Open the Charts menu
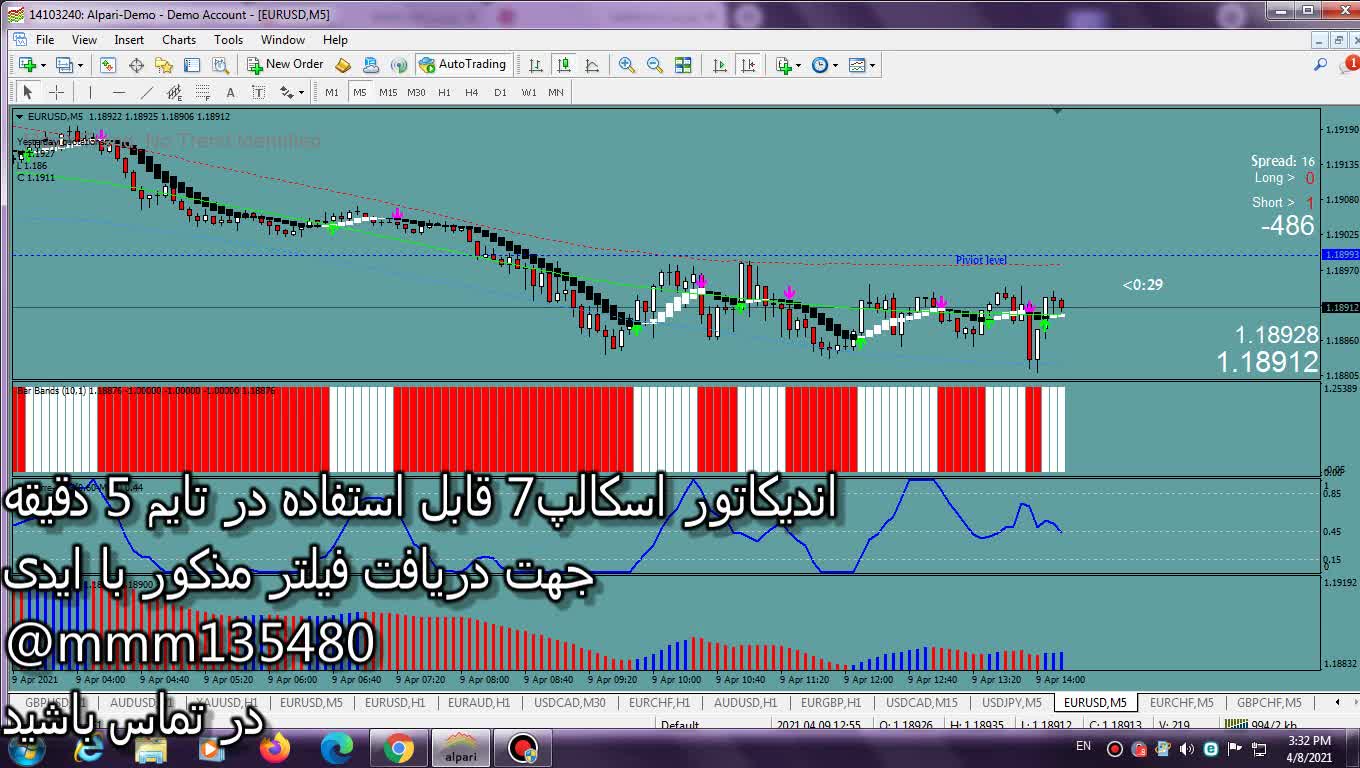This screenshot has width=1360, height=768. (x=179, y=40)
